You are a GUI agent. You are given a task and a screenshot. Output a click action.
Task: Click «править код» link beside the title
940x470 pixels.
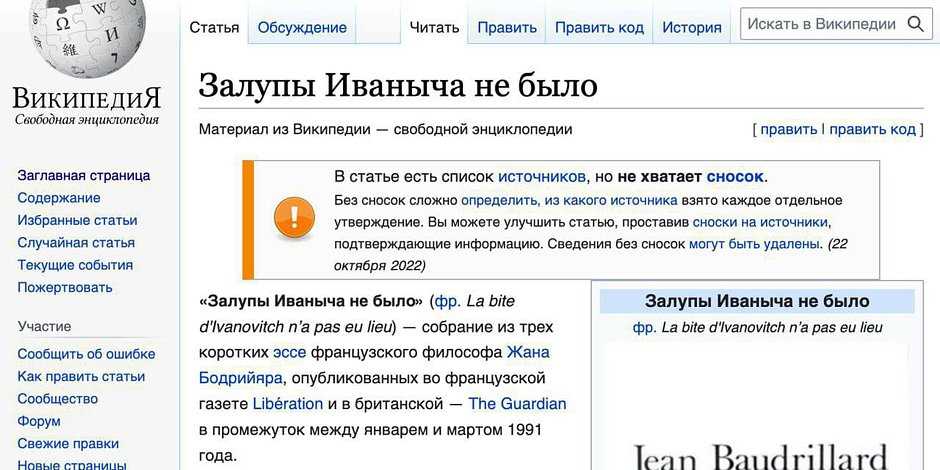[872, 129]
